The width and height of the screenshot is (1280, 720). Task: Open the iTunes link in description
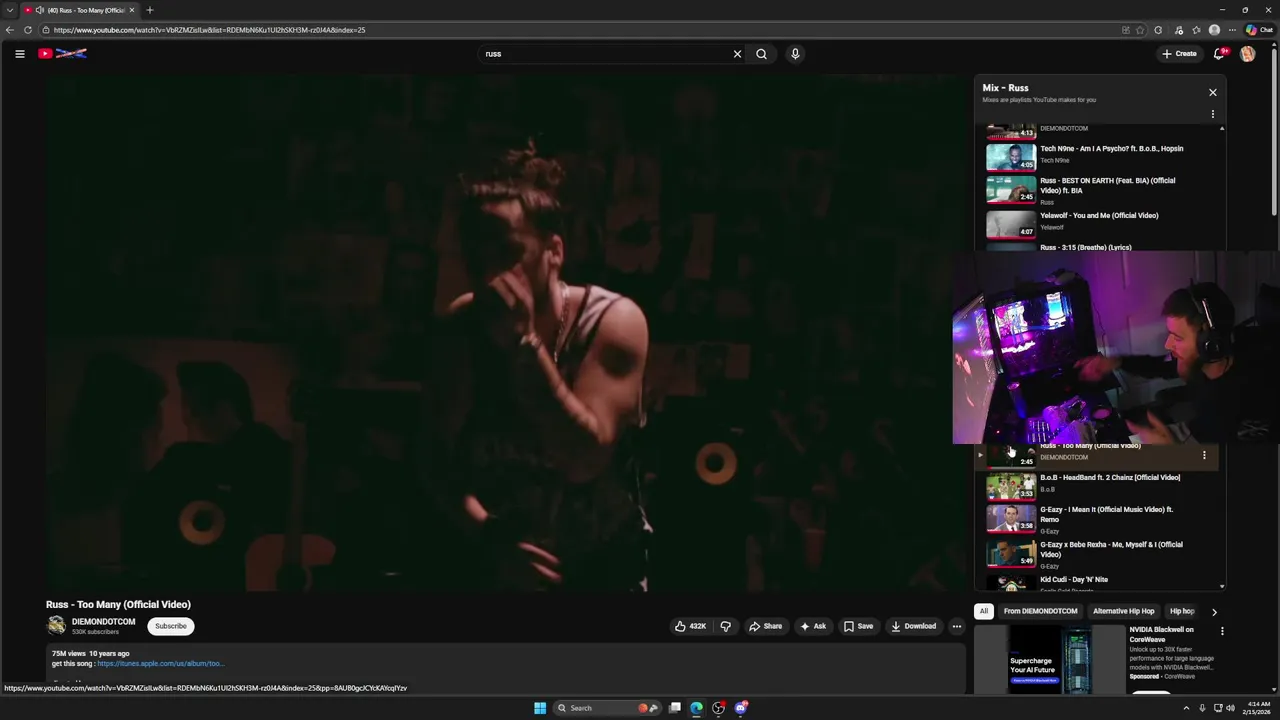coord(160,663)
